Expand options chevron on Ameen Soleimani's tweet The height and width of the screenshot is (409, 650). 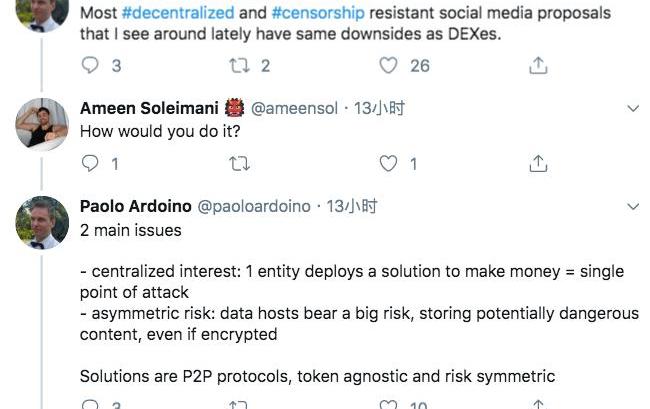(x=632, y=108)
